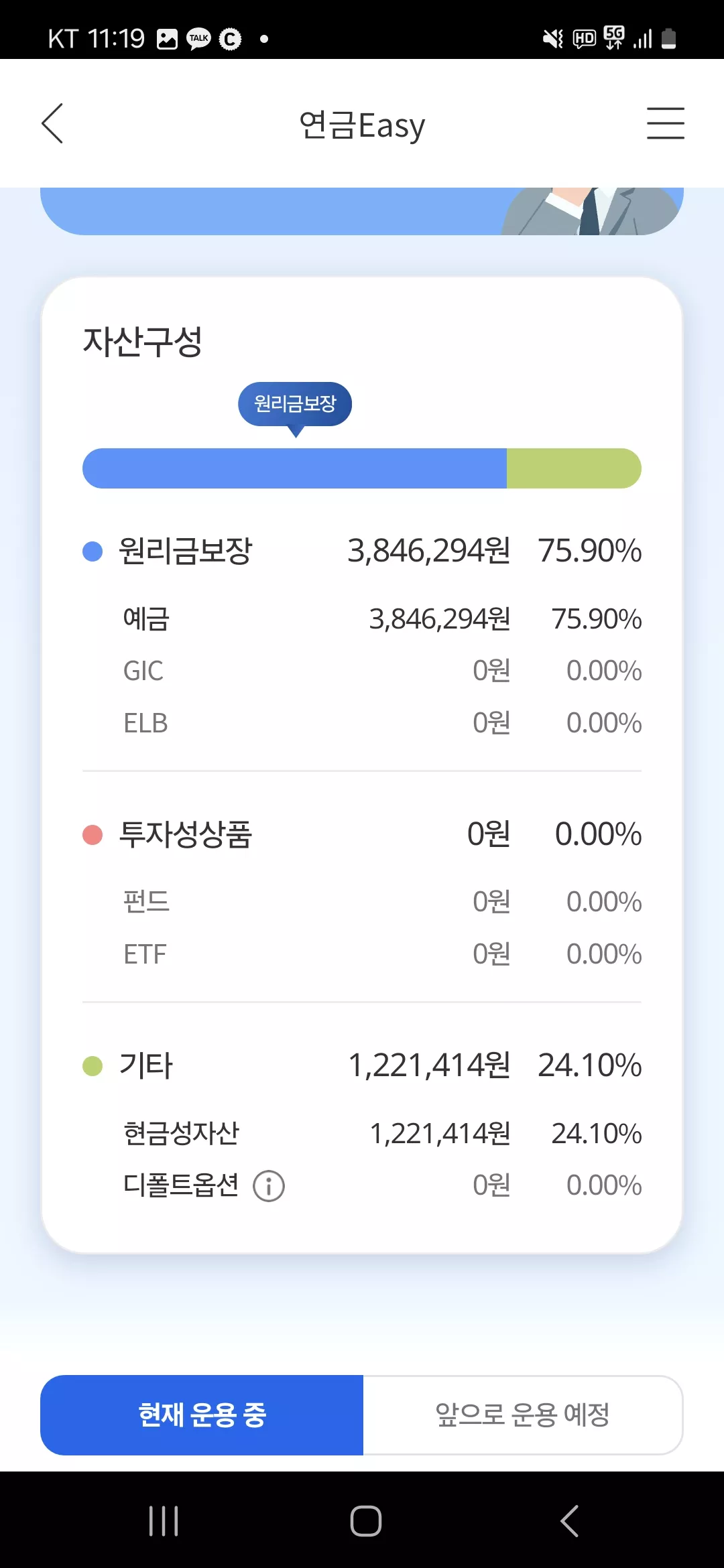Tap Android recent apps button

[164, 1520]
